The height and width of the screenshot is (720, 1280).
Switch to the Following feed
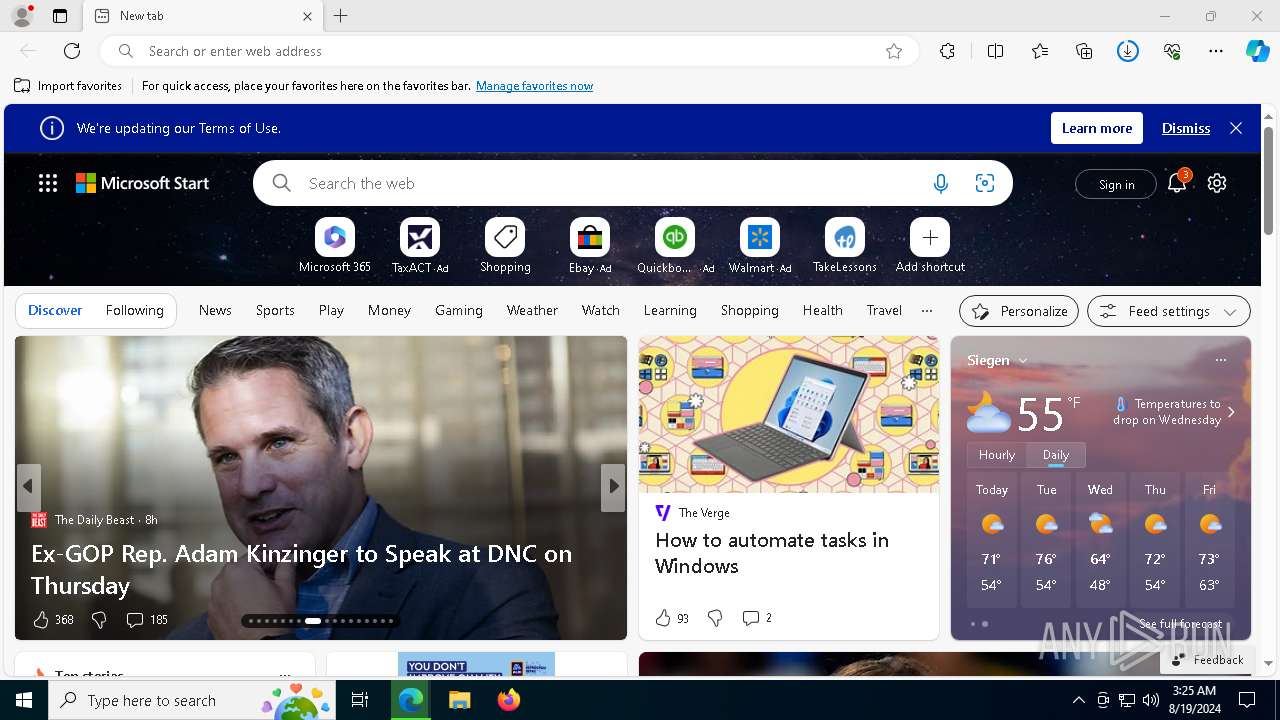(x=134, y=311)
